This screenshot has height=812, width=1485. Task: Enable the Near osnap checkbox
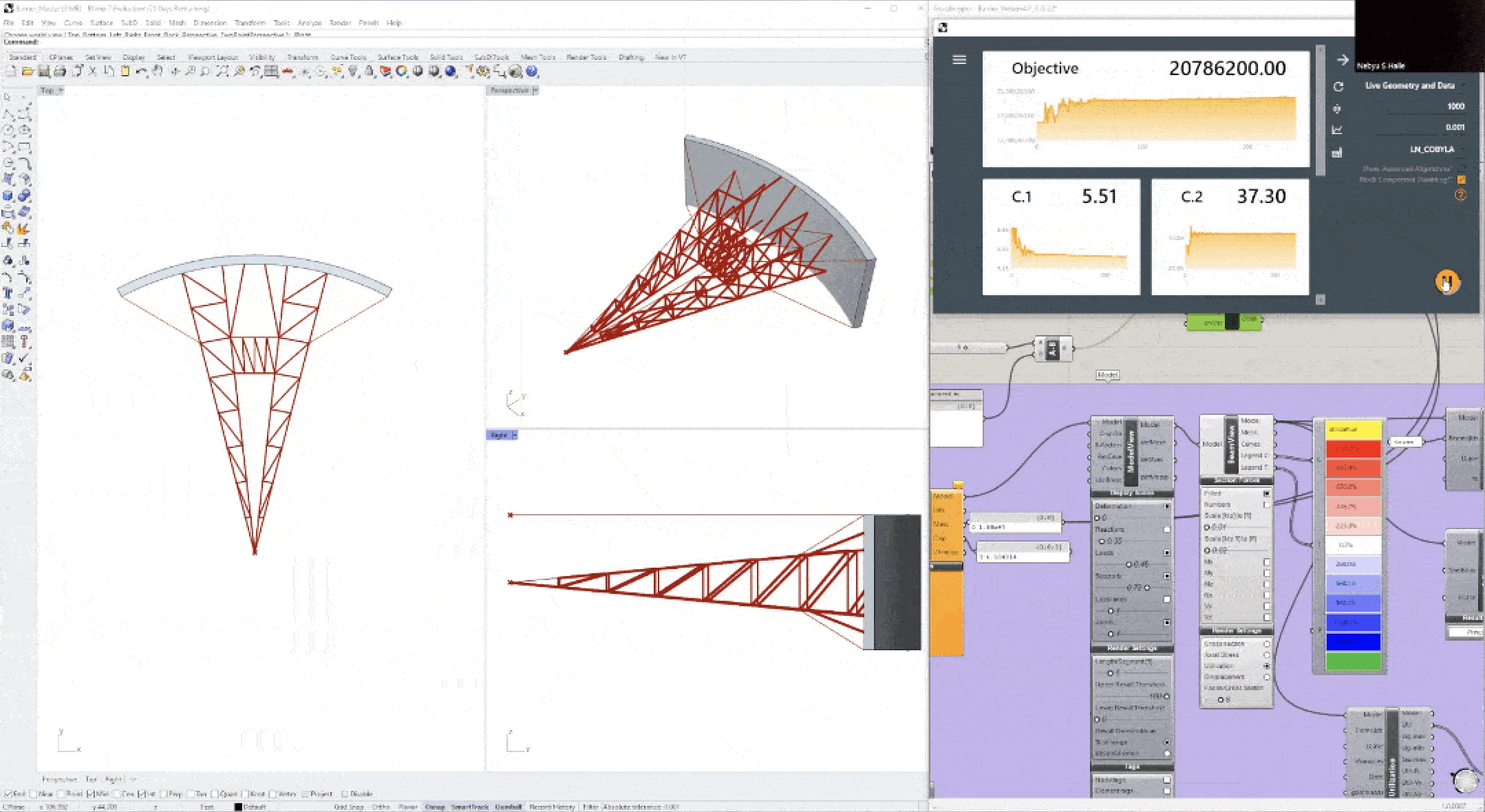point(33,794)
